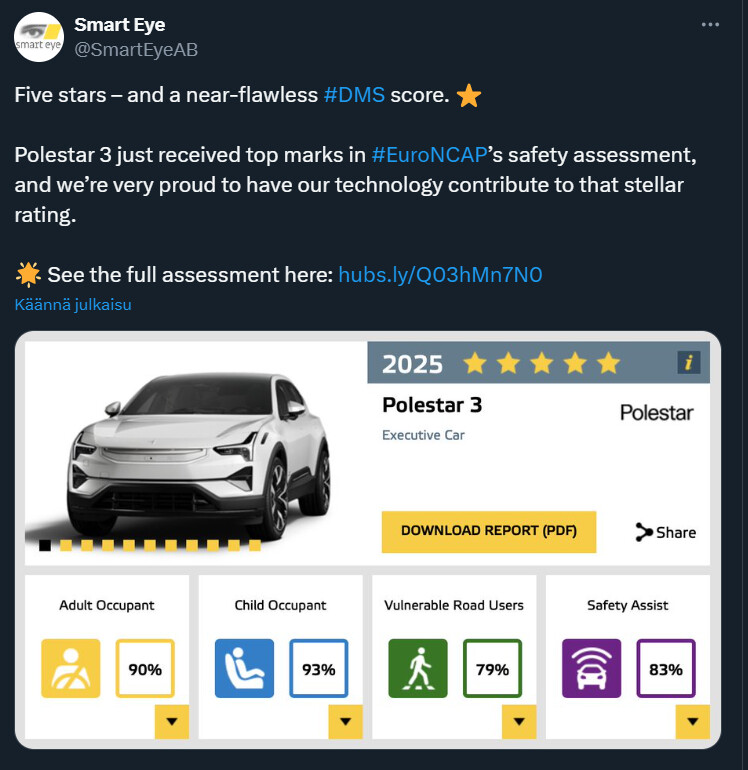
Task: Click the info icon beside the star rating
Action: pos(689,363)
